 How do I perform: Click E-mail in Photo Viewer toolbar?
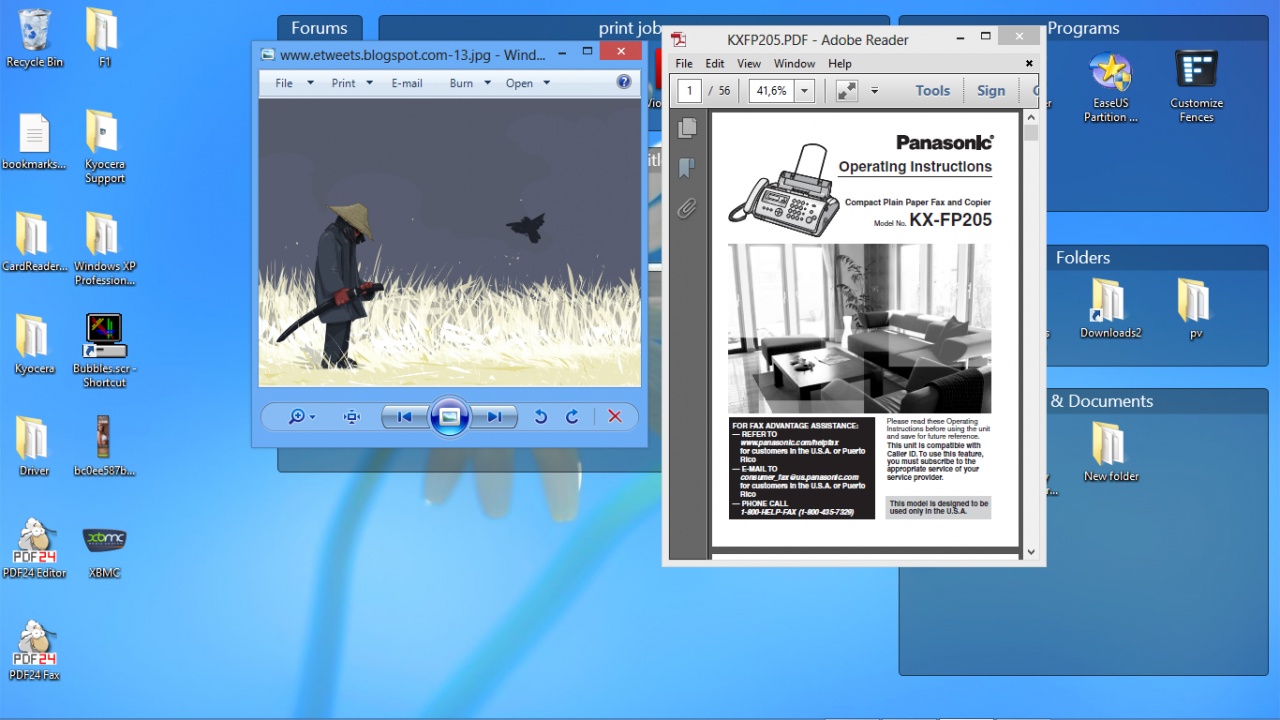(x=407, y=83)
